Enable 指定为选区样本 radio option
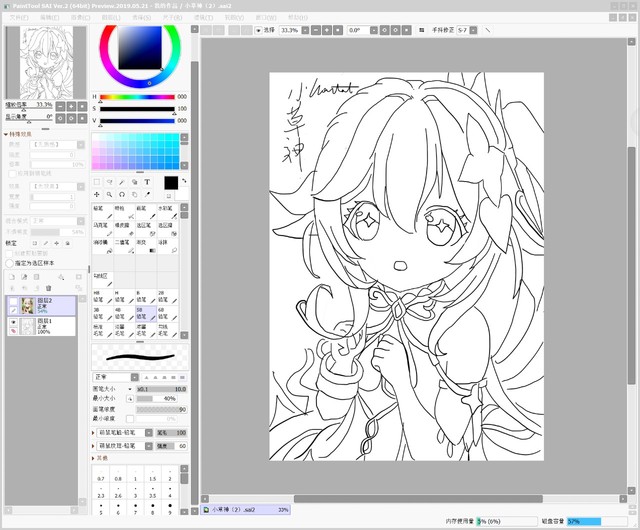The width and height of the screenshot is (640, 530). (10, 262)
